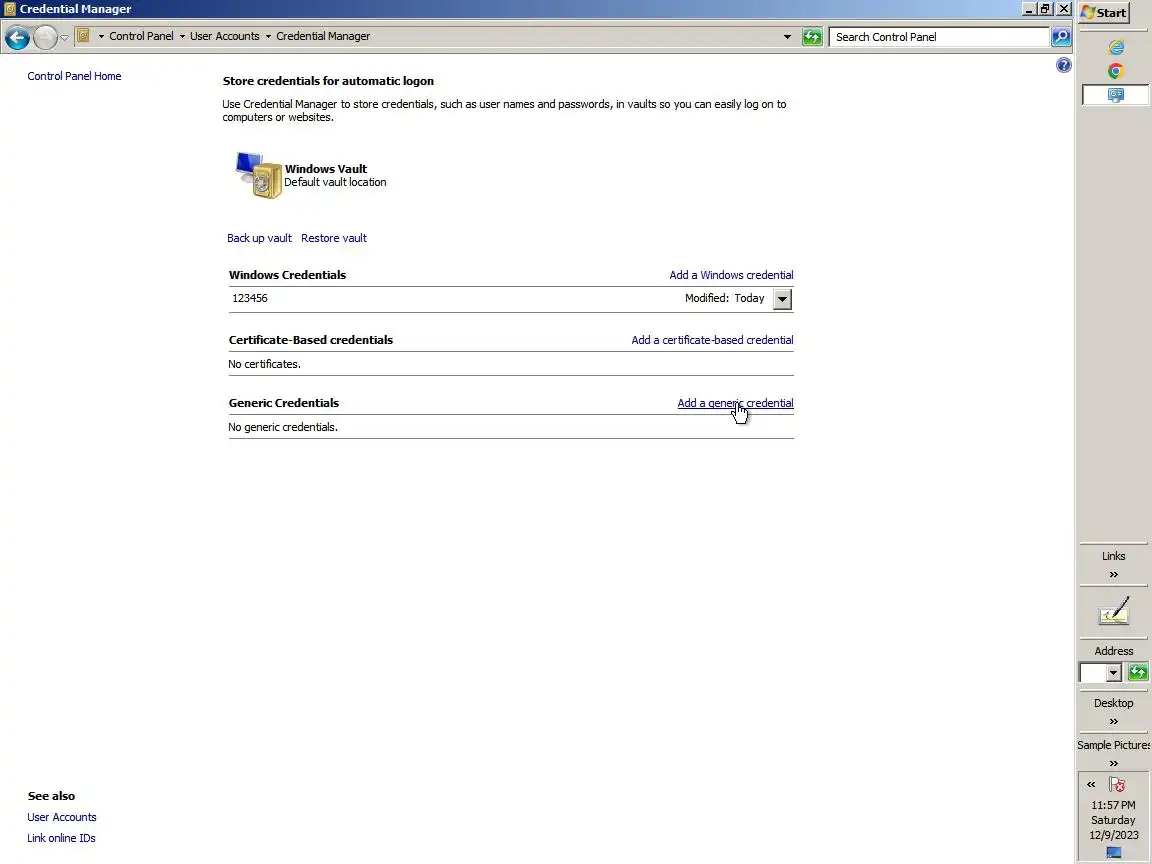
Task: Open the recent pages arrow beside Forward
Action: (65, 37)
